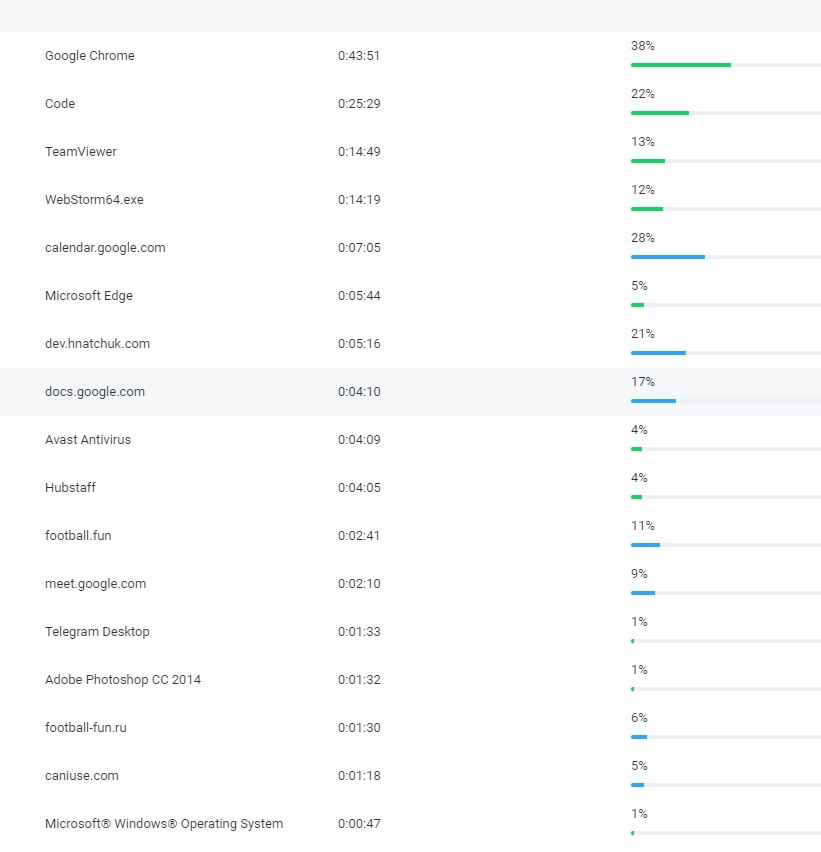Select meet.google.com in the list

click(x=95, y=584)
